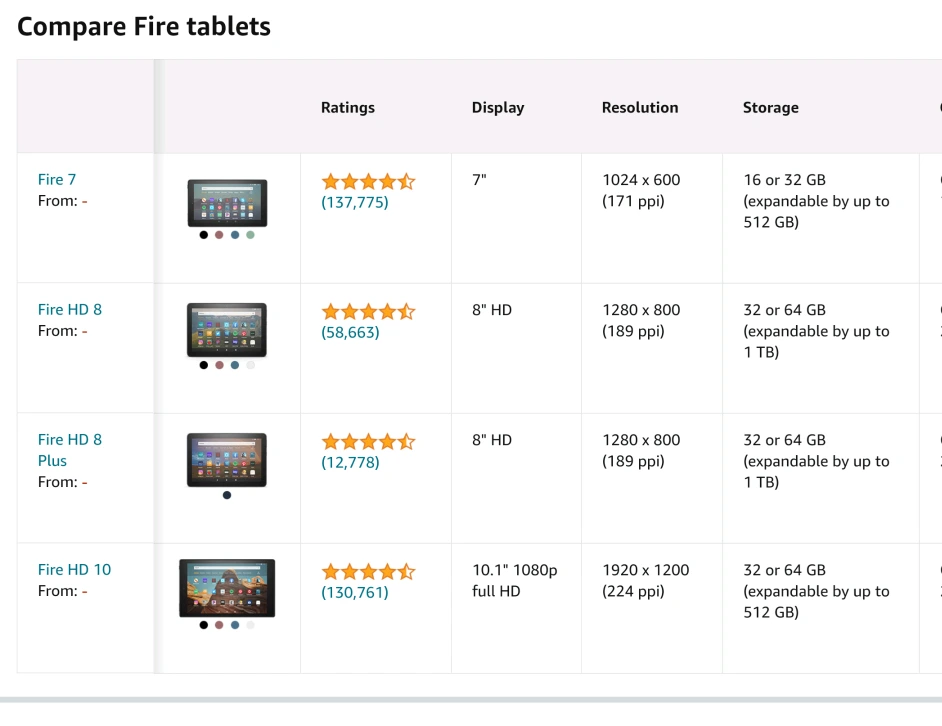Viewport: 942px width, 726px height.
Task: Click the Fire HD 10 star rating
Action: (367, 571)
